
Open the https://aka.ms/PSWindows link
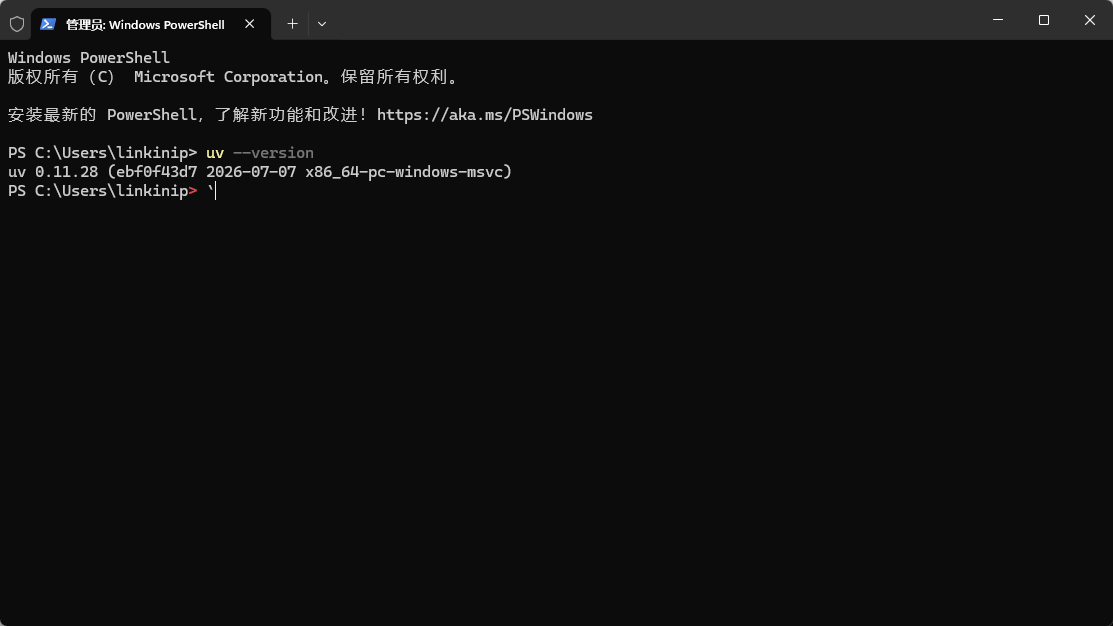(x=484, y=115)
